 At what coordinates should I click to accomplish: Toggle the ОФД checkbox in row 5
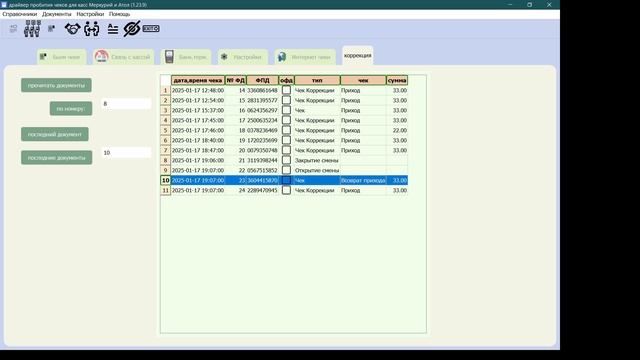point(287,130)
